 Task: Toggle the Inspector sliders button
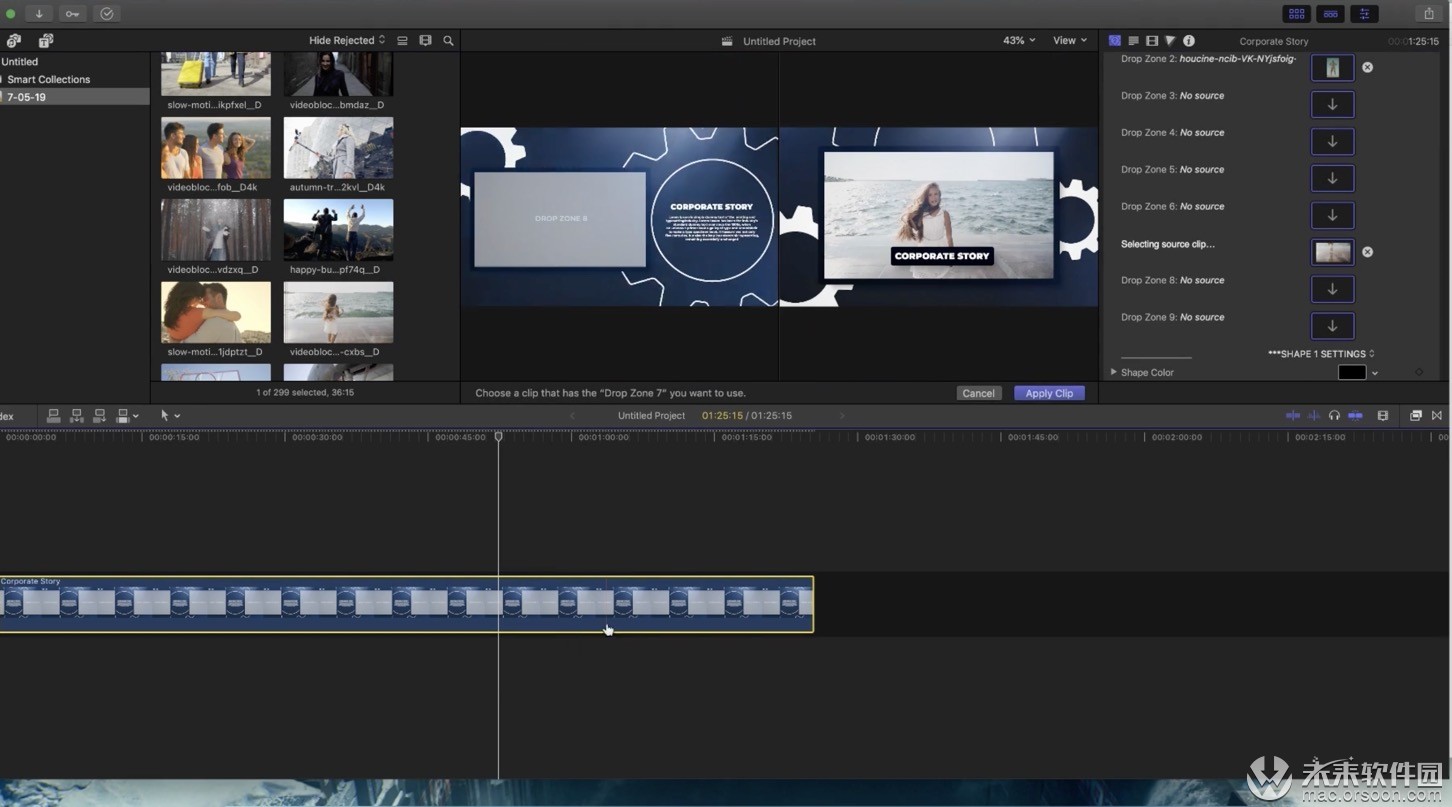pos(1364,13)
